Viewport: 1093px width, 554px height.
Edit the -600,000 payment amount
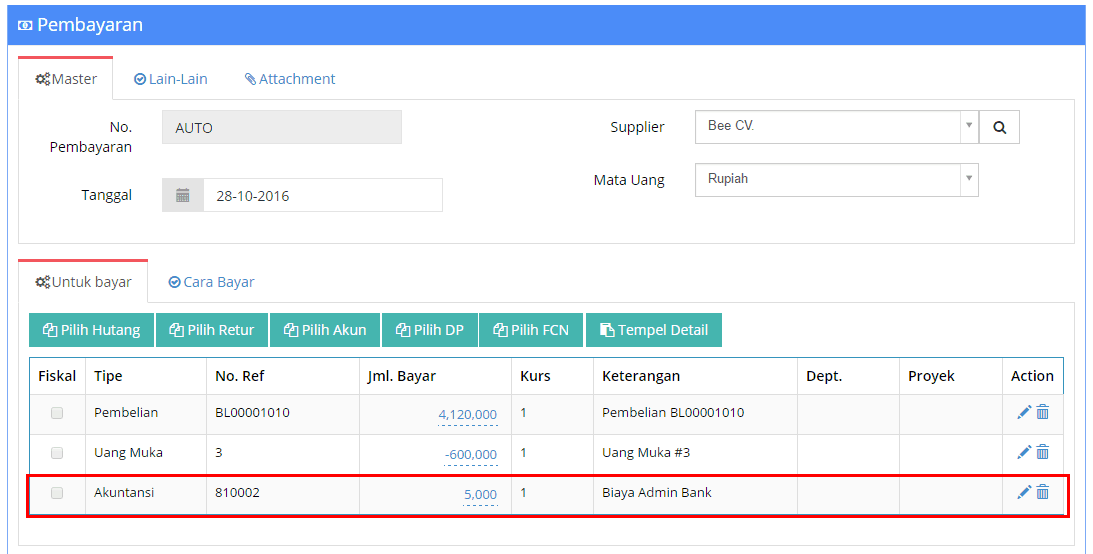coord(471,454)
